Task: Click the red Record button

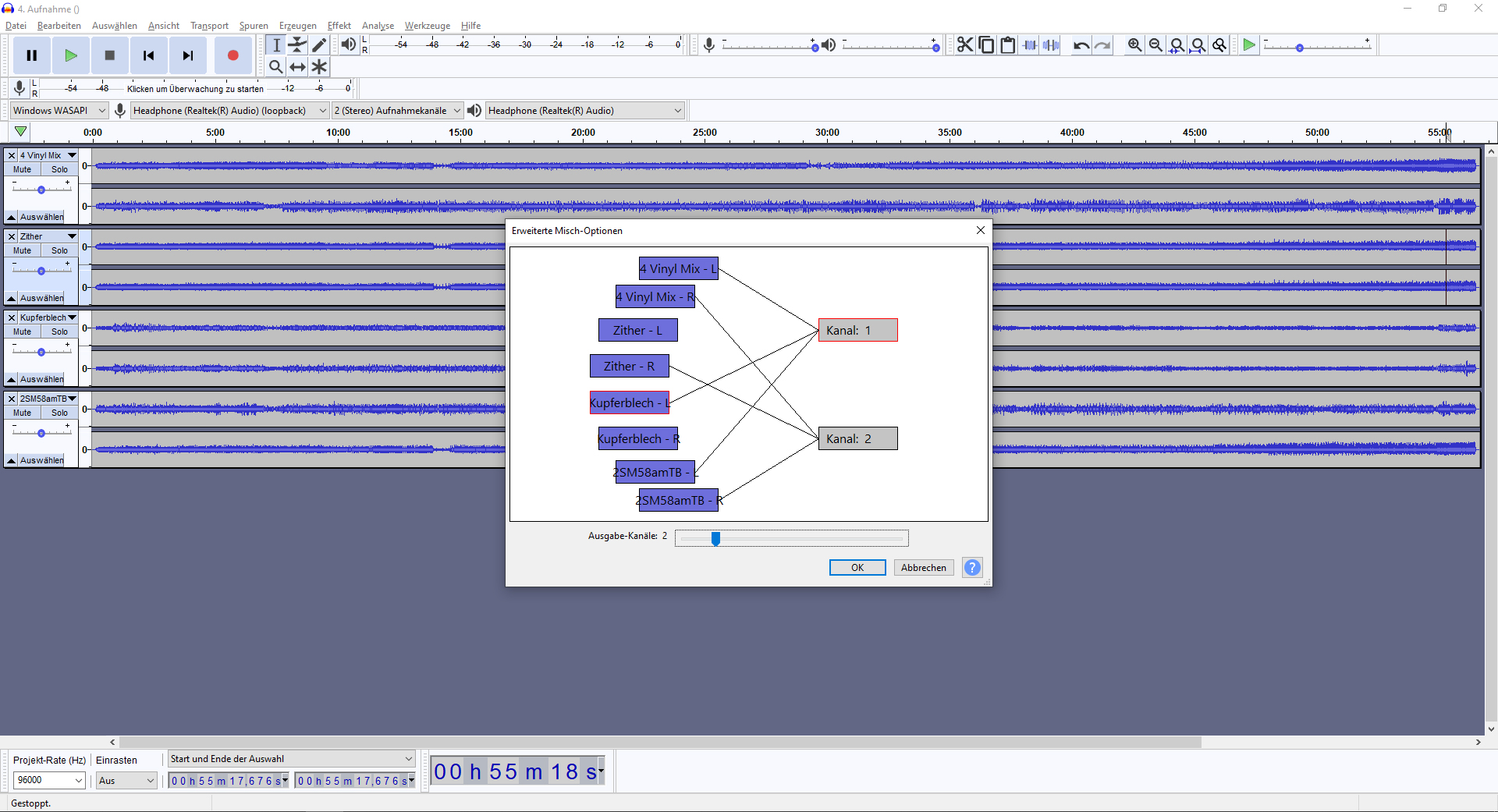Action: pyautogui.click(x=233, y=55)
